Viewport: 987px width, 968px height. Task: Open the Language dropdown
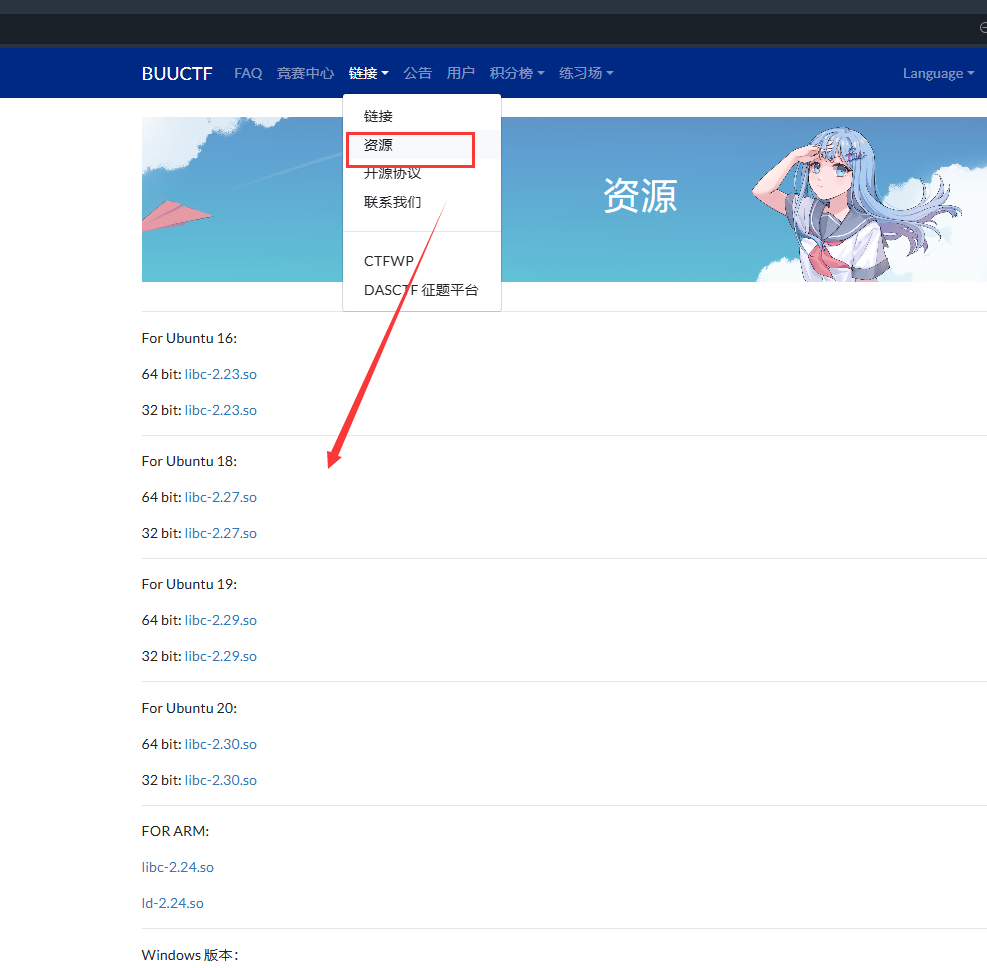[939, 73]
